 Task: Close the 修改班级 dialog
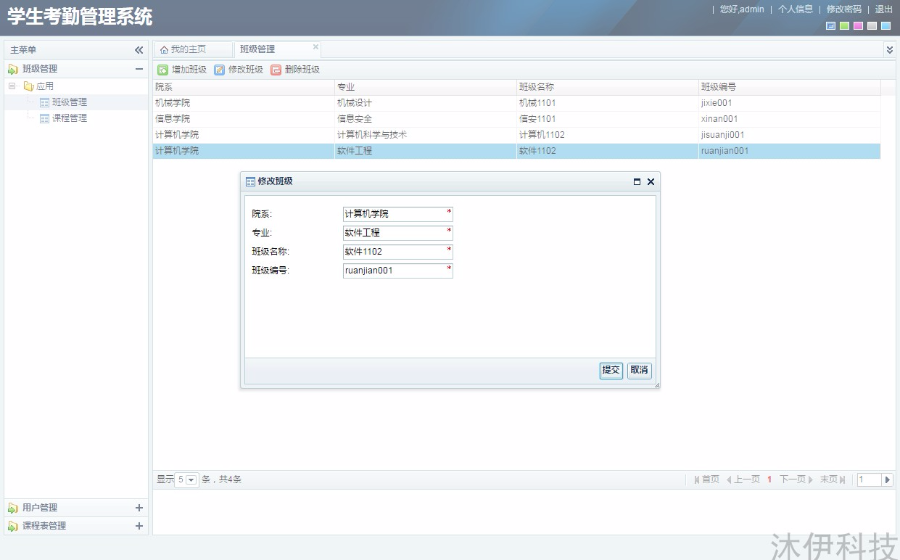pos(650,181)
